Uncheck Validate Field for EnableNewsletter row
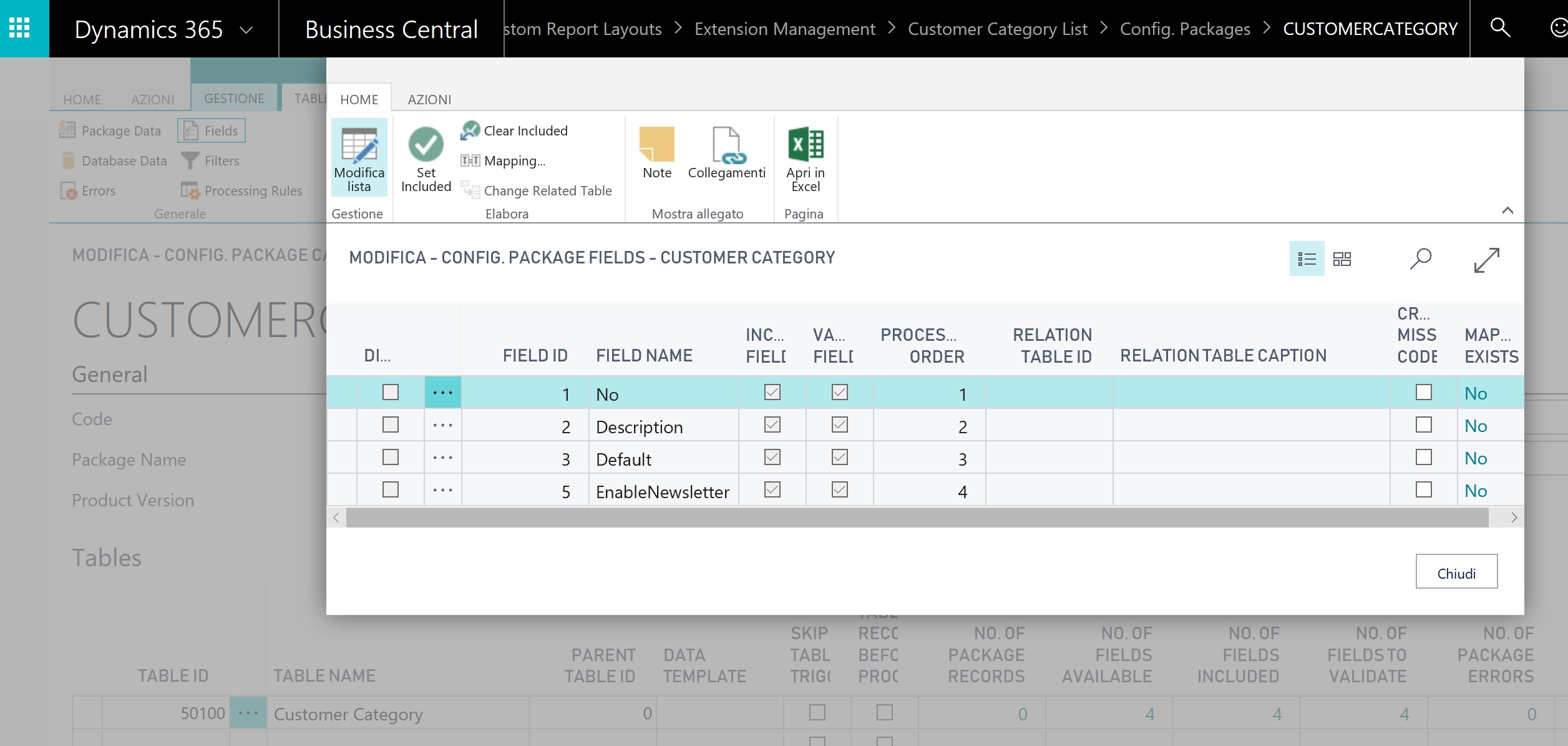 (839, 489)
